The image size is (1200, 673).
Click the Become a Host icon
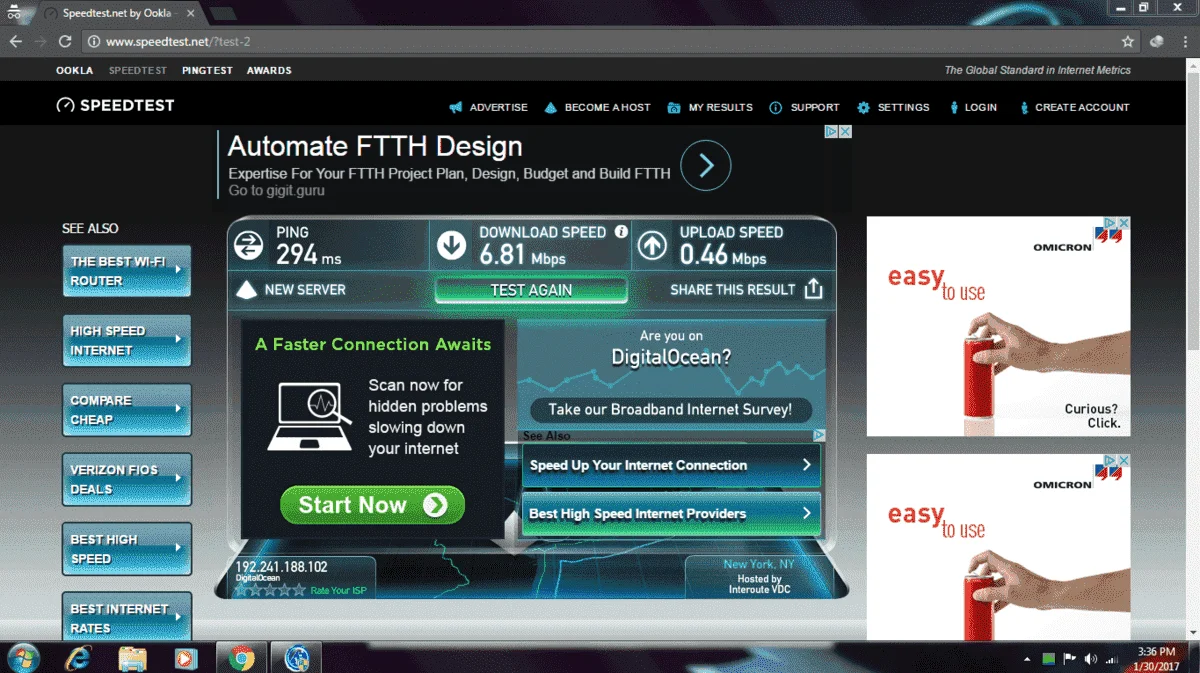pyautogui.click(x=550, y=107)
